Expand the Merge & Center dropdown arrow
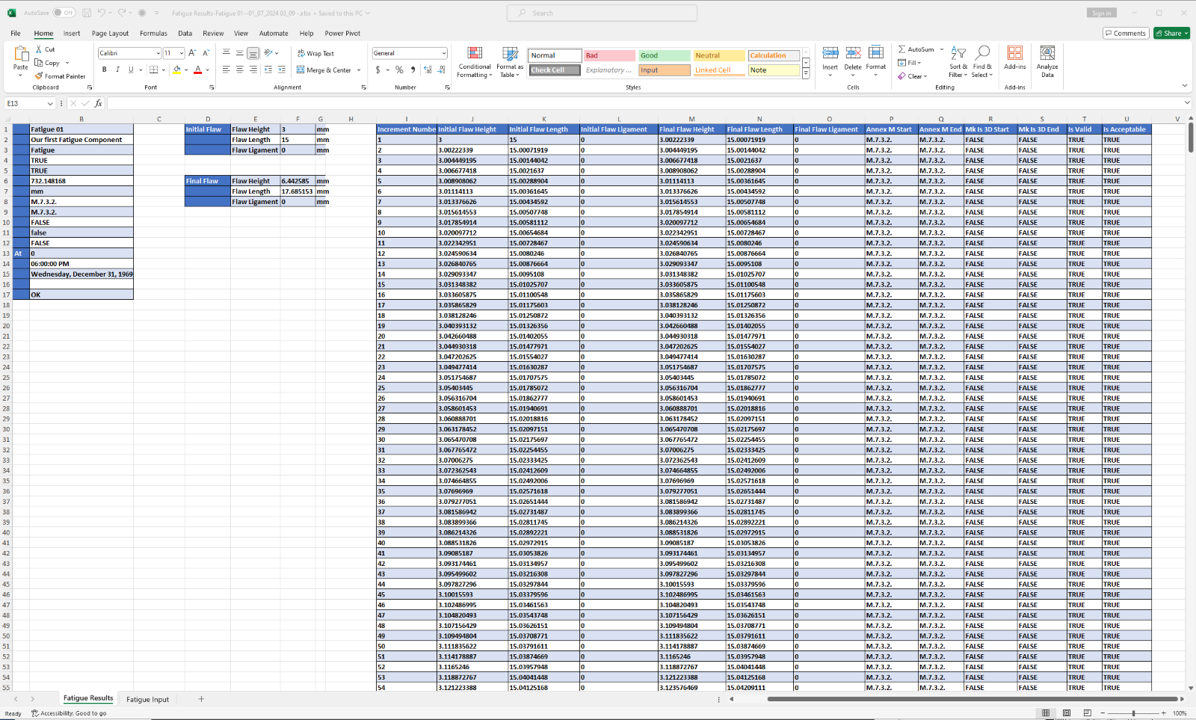Viewport: 1196px width, 720px height. pyautogui.click(x=358, y=70)
